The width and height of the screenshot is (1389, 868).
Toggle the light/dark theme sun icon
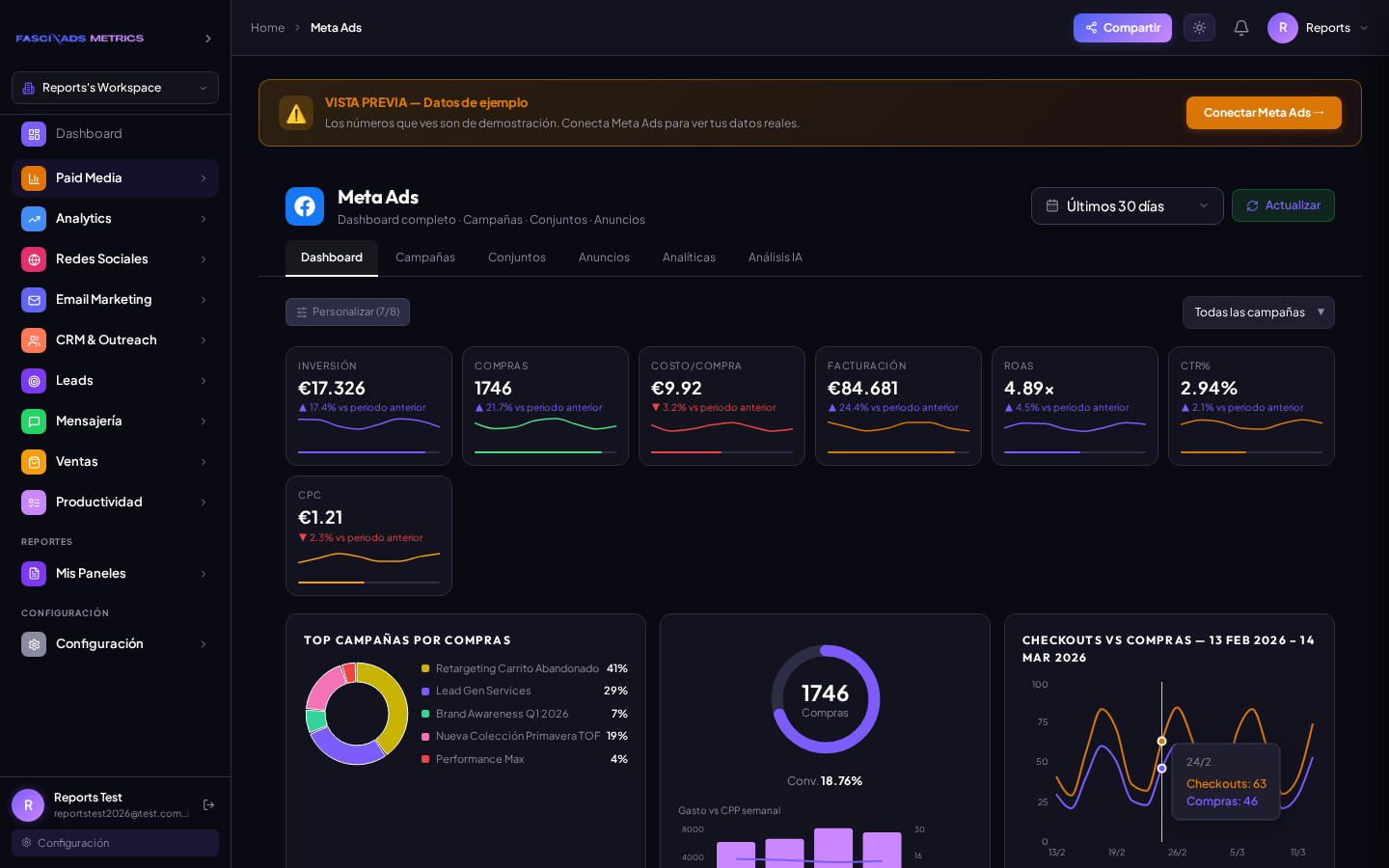(x=1199, y=28)
